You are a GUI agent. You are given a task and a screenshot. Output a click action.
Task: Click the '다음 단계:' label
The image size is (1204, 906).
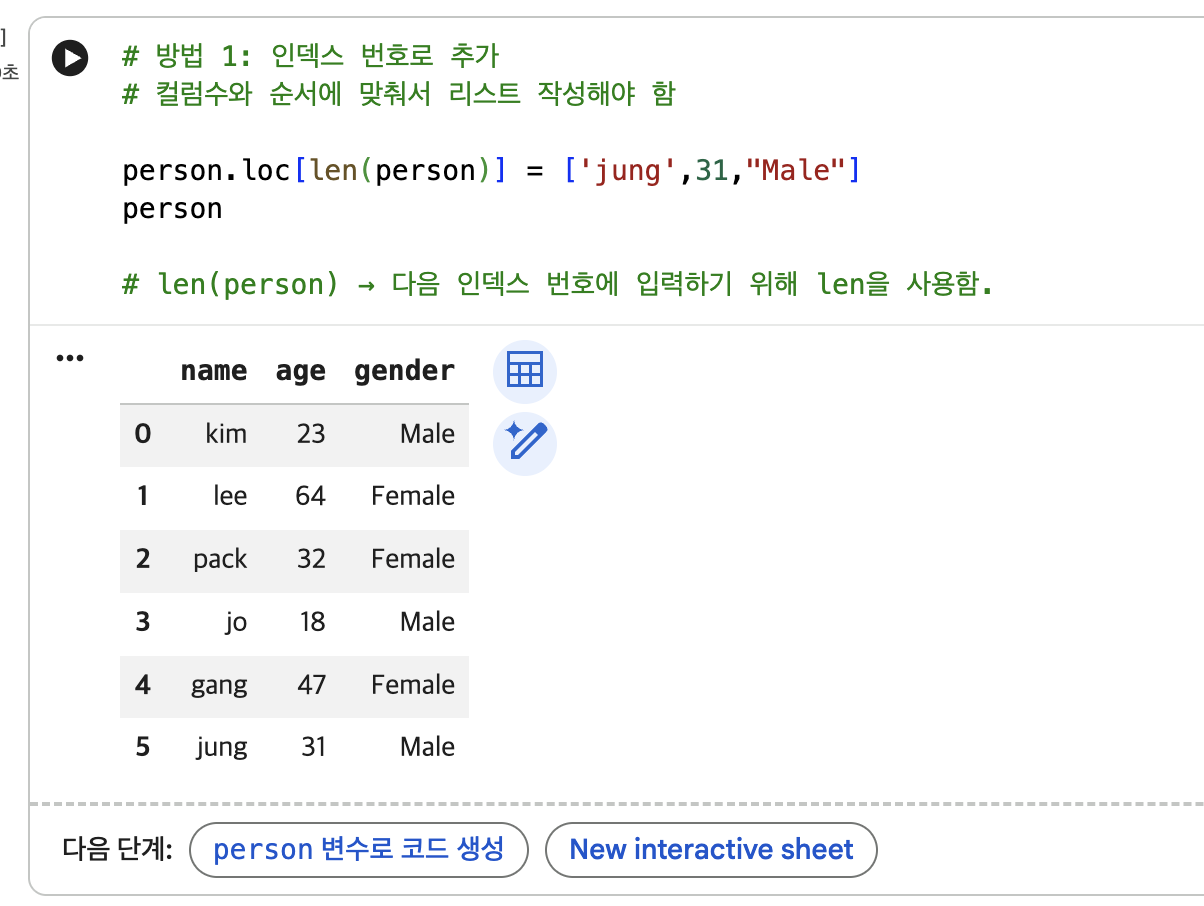pyautogui.click(x=118, y=851)
